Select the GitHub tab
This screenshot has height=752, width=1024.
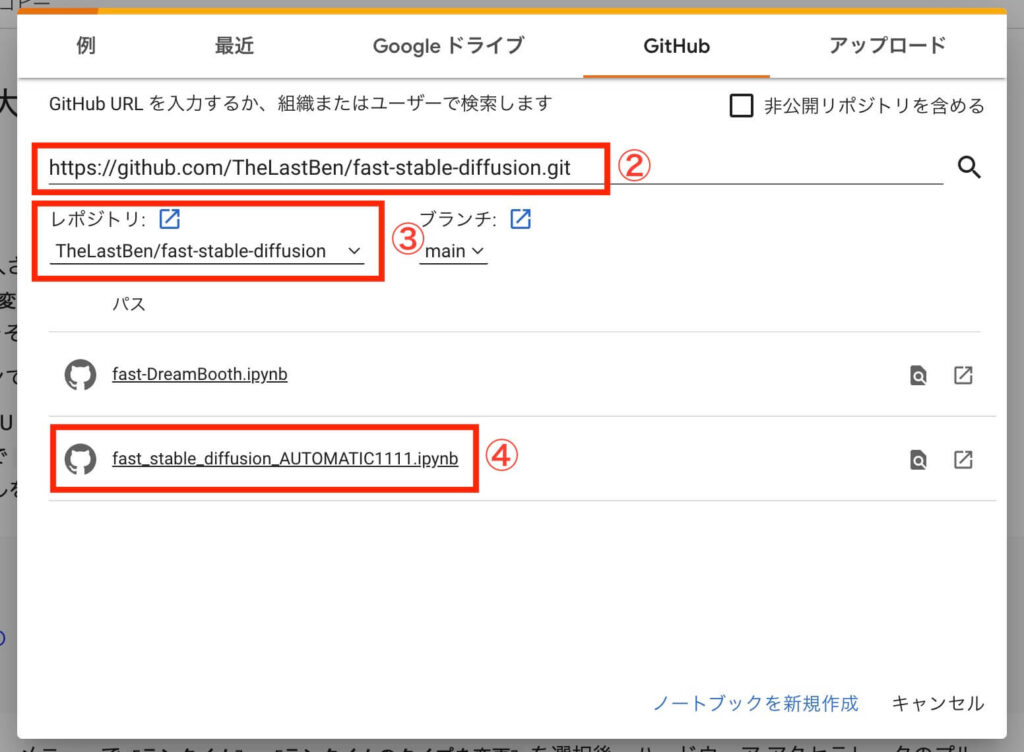pos(677,46)
